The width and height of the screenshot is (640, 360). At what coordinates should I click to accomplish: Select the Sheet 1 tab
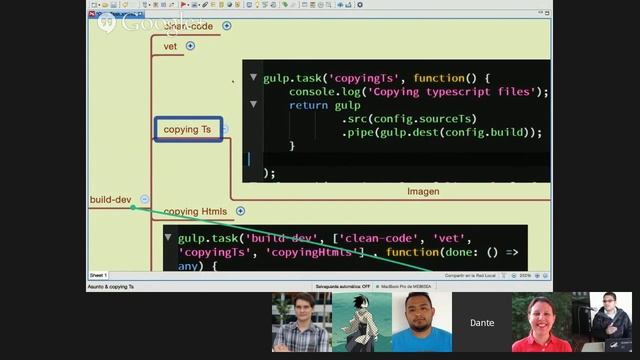coord(98,276)
